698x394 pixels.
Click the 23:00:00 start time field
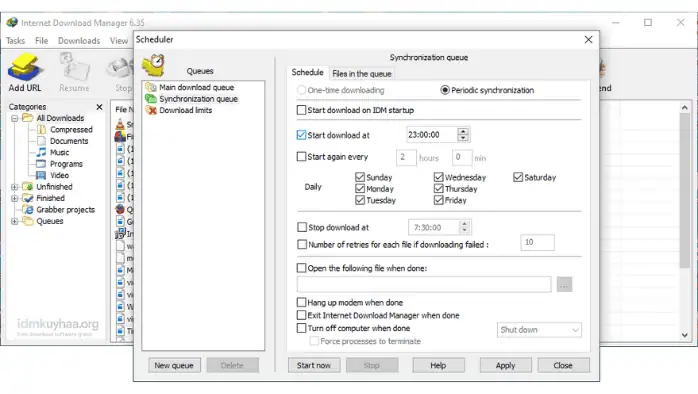click(432, 134)
